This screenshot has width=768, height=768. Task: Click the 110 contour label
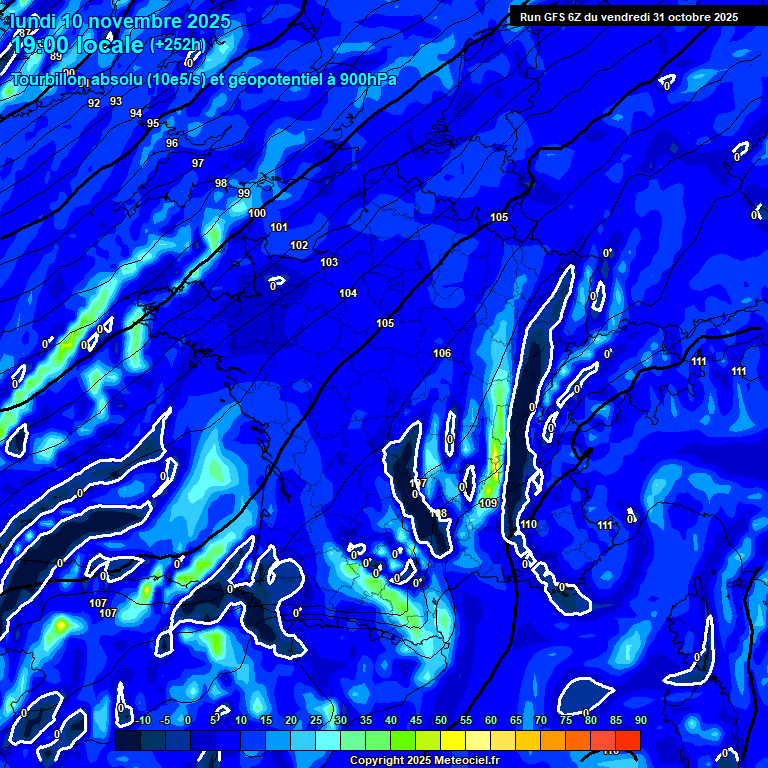529,525
